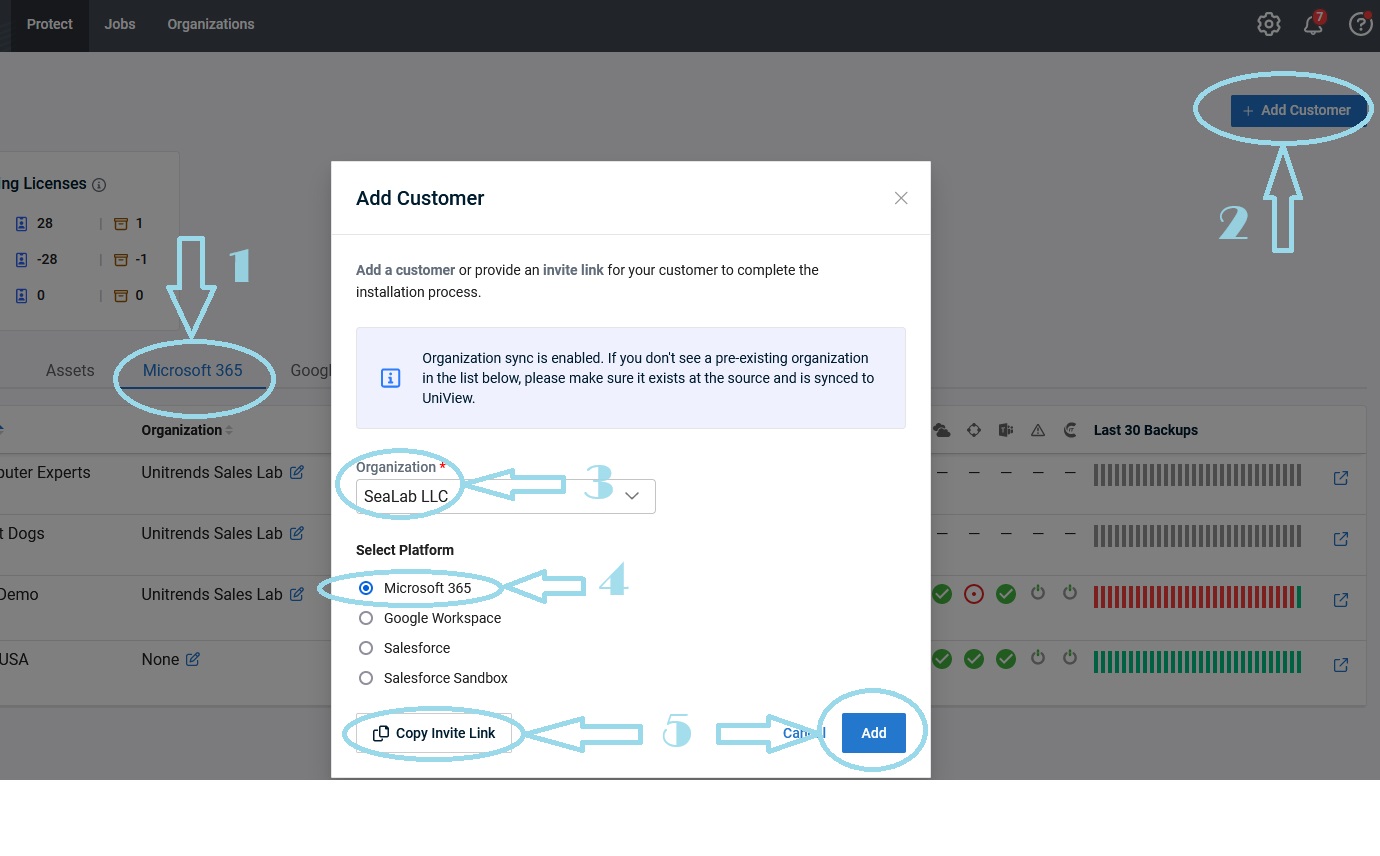Click Unitrends Sales Lab in Demo row
The image size is (1380, 856).
[212, 594]
